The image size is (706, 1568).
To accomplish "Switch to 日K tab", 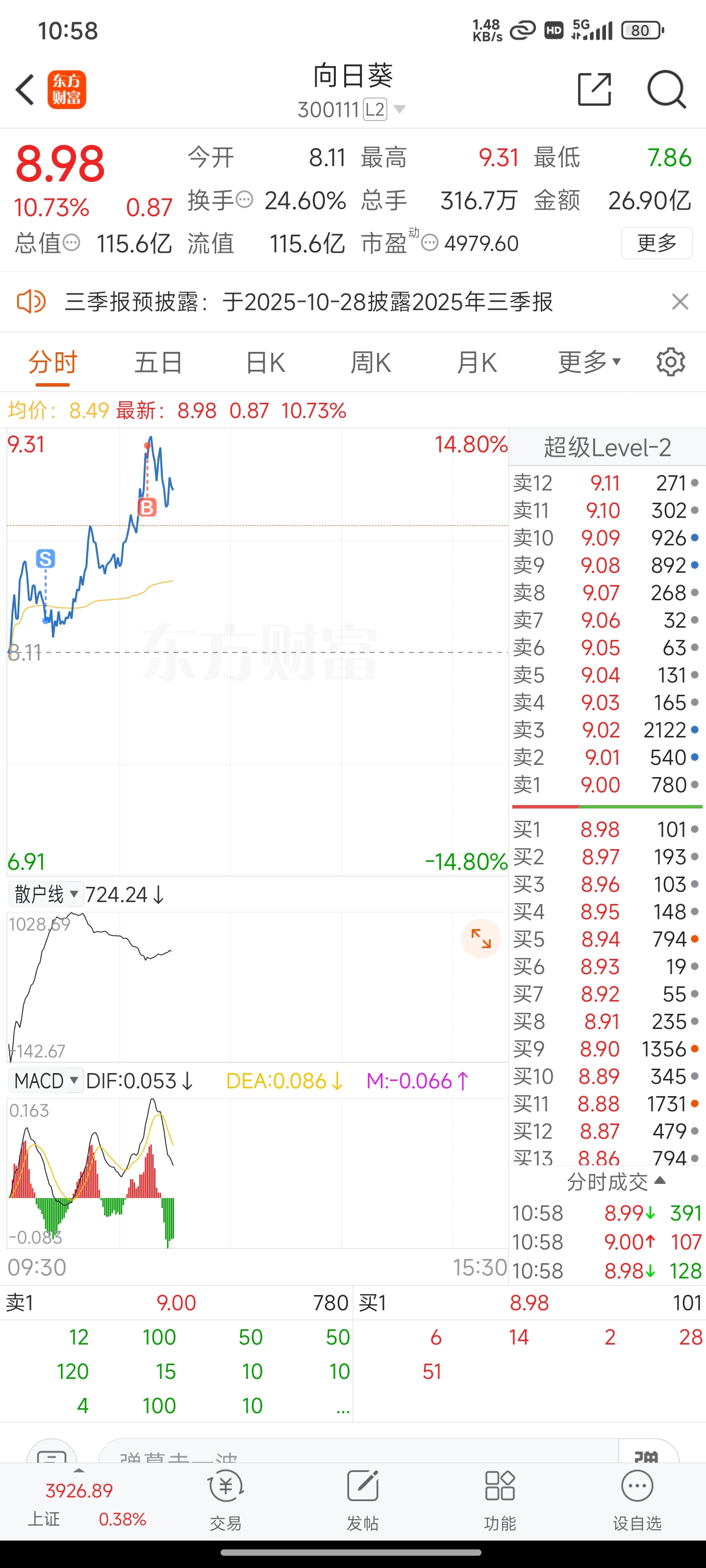I will (x=265, y=362).
